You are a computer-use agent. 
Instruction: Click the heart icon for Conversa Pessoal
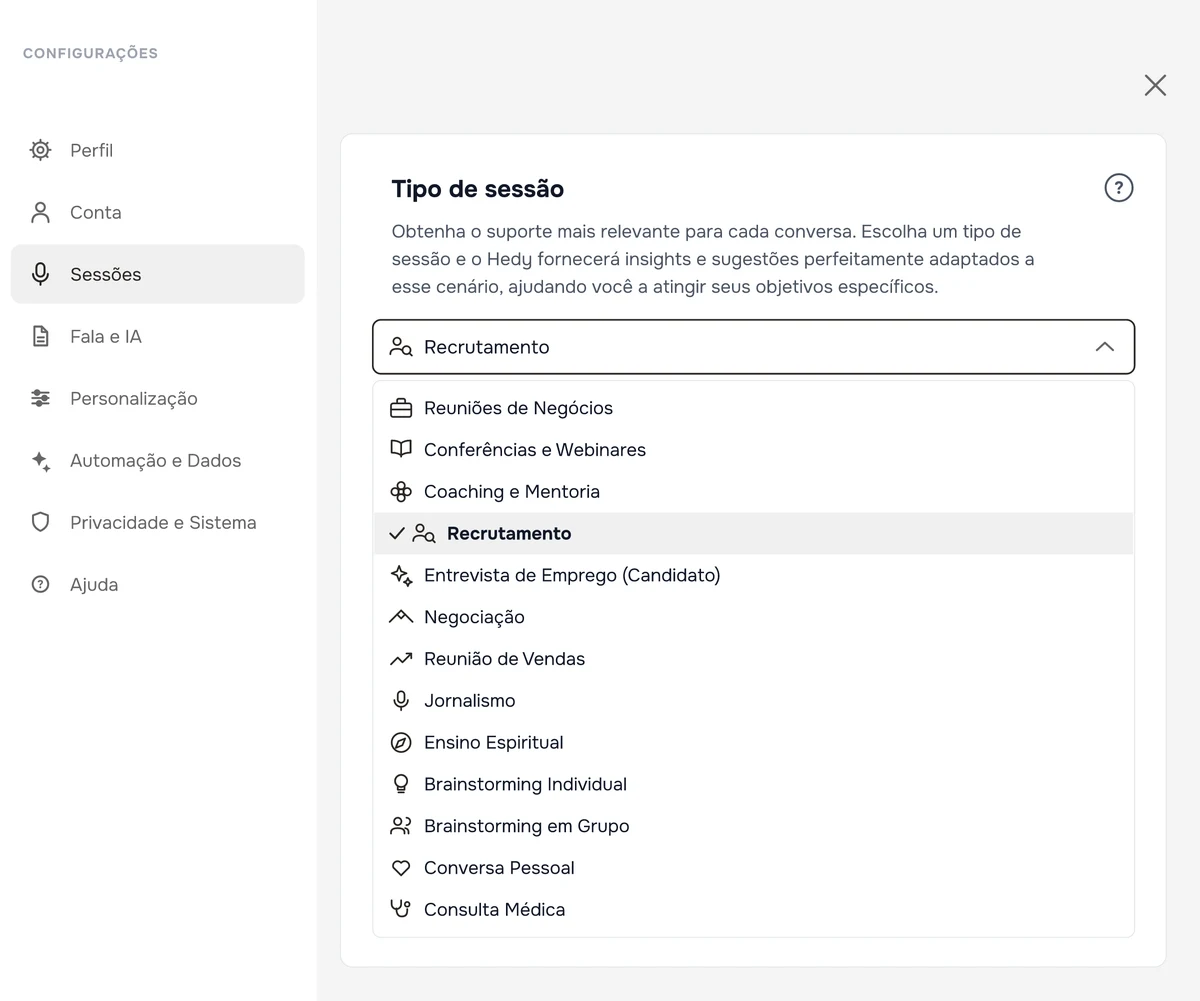(x=401, y=868)
